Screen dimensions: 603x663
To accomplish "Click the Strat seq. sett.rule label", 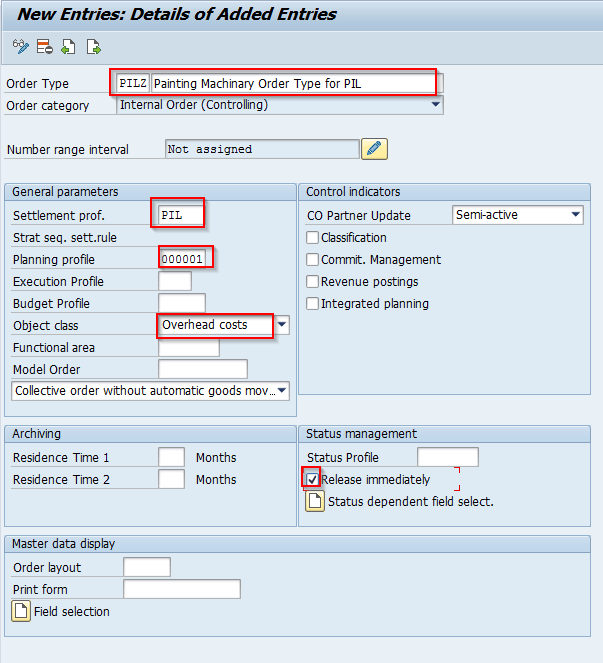I will [65, 238].
